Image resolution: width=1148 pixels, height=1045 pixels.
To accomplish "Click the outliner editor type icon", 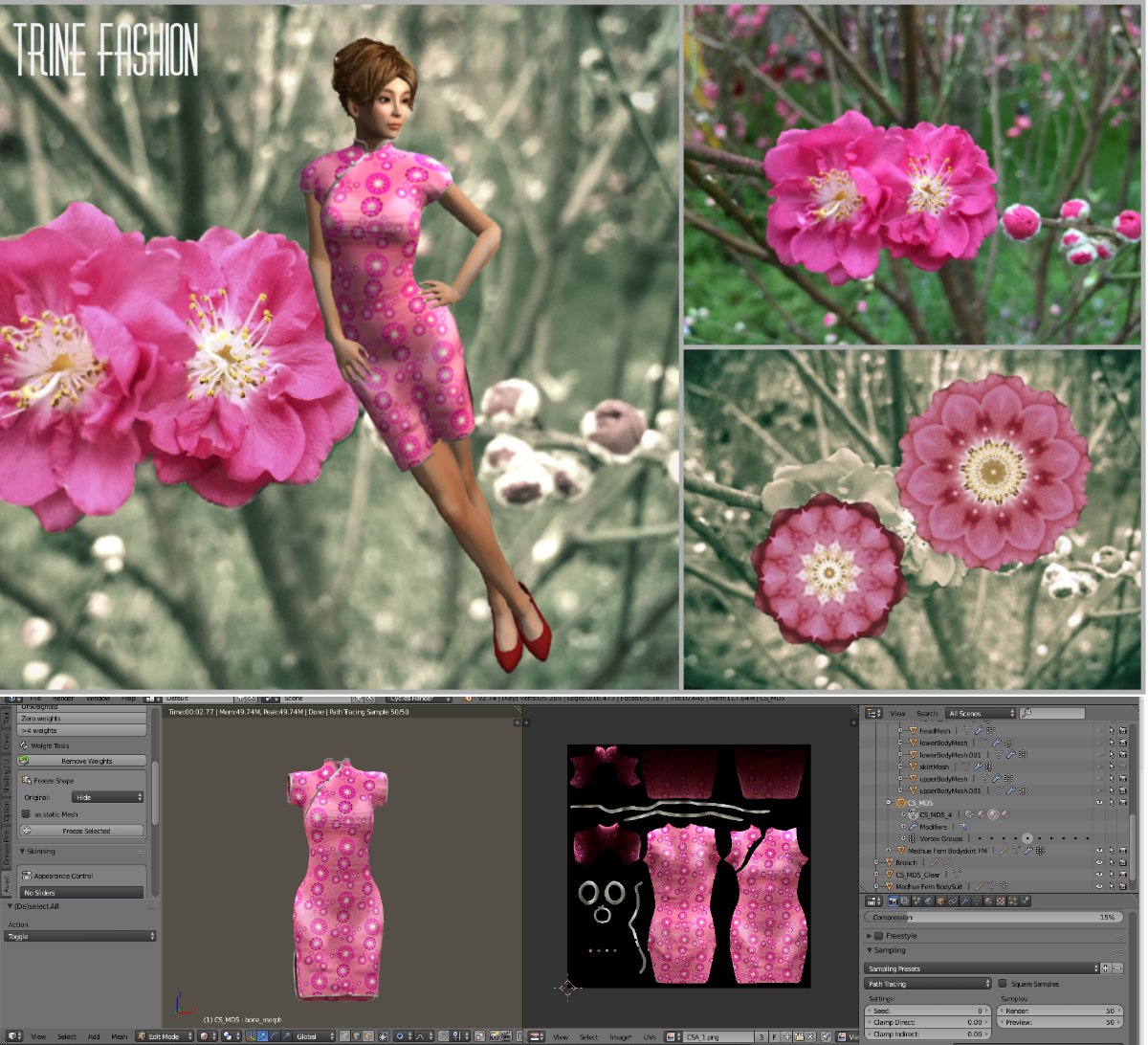I will tap(872, 713).
